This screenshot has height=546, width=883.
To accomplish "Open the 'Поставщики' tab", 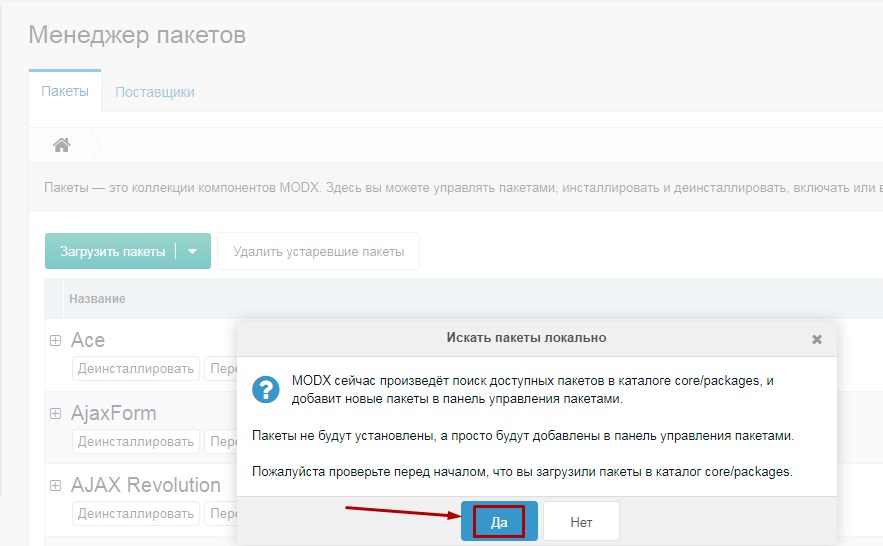I will click(155, 92).
